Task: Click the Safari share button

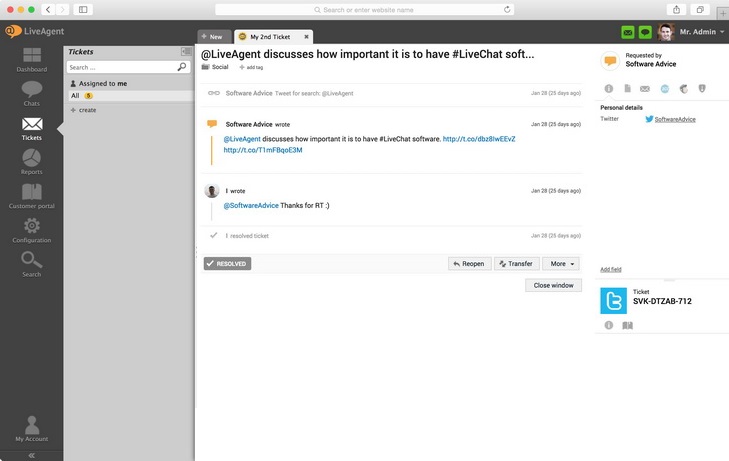Action: point(676,9)
